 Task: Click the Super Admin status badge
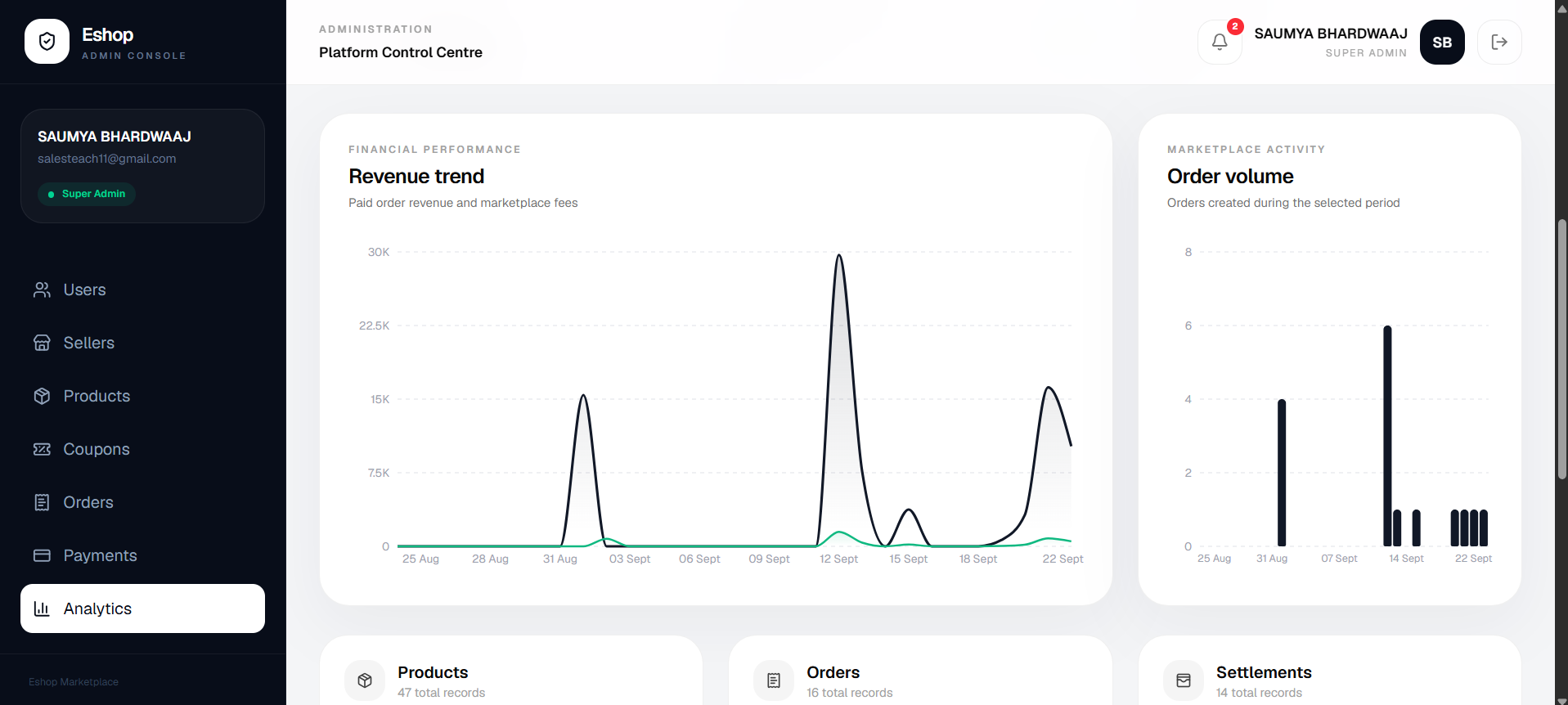point(87,194)
